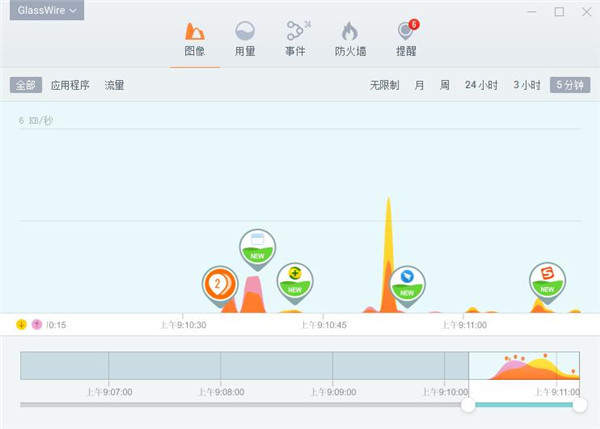This screenshot has height=429, width=600.
Task: Choose the 24小时 time range
Action: click(481, 86)
